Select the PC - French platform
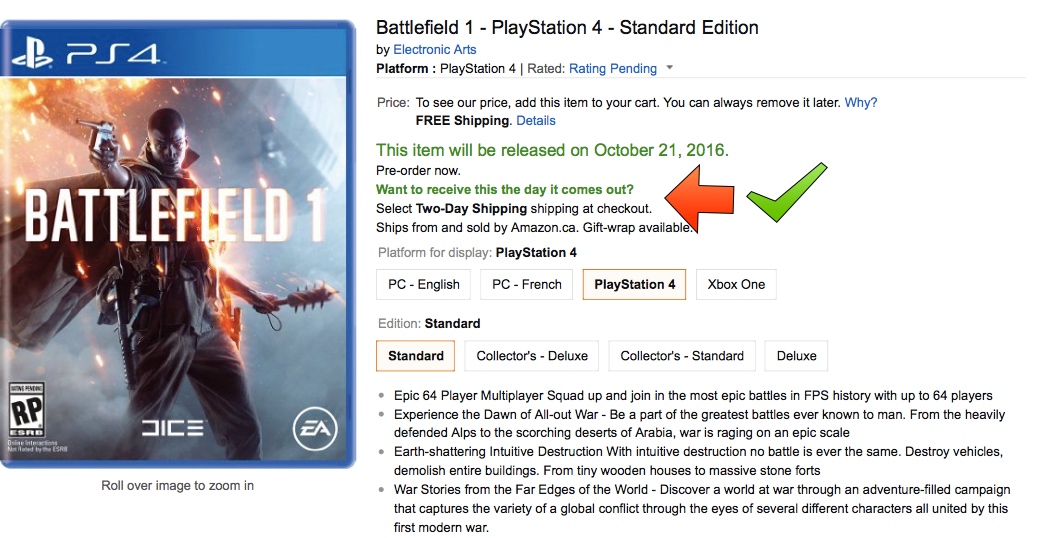 click(527, 284)
